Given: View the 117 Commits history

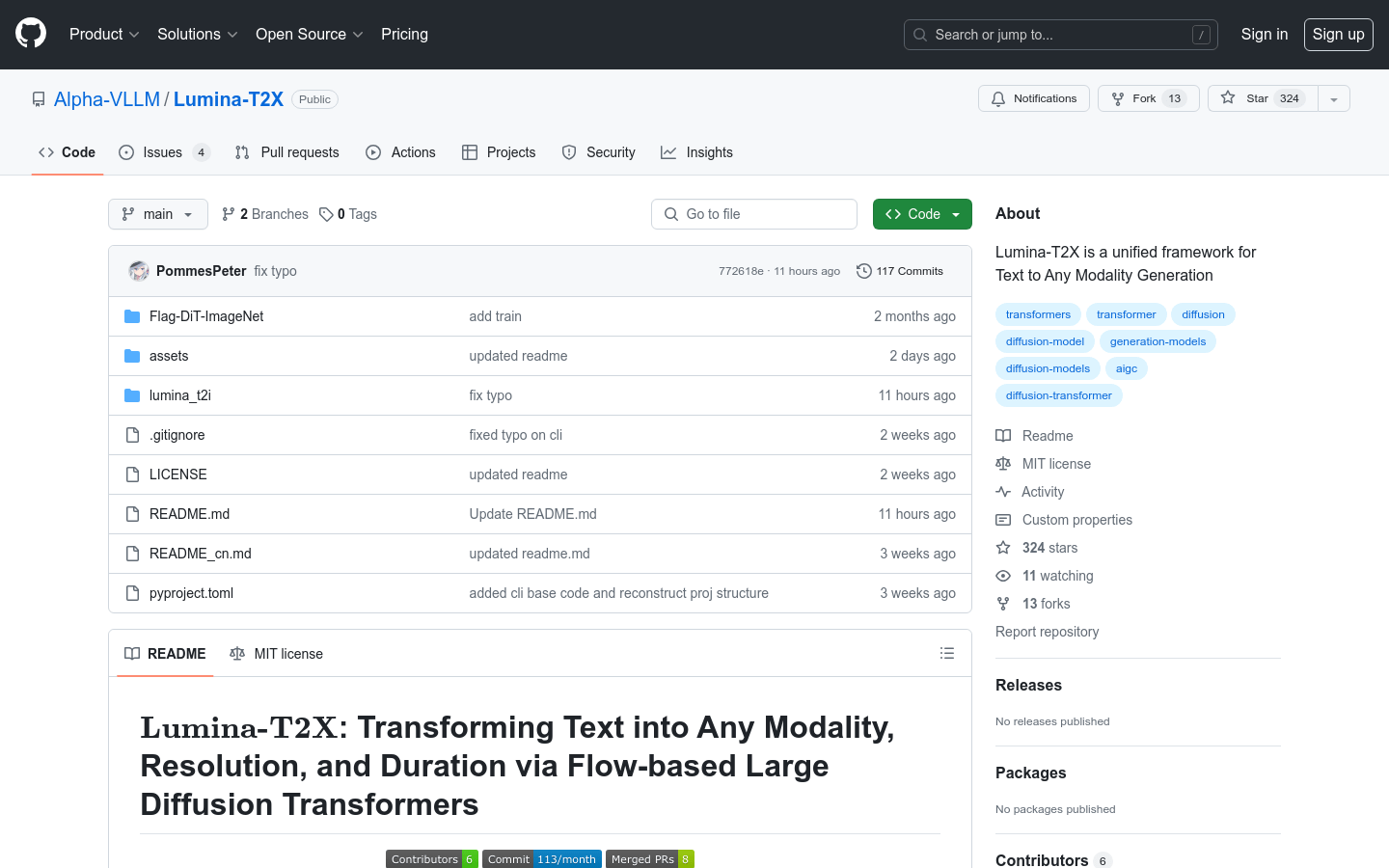Looking at the screenshot, I should [900, 271].
